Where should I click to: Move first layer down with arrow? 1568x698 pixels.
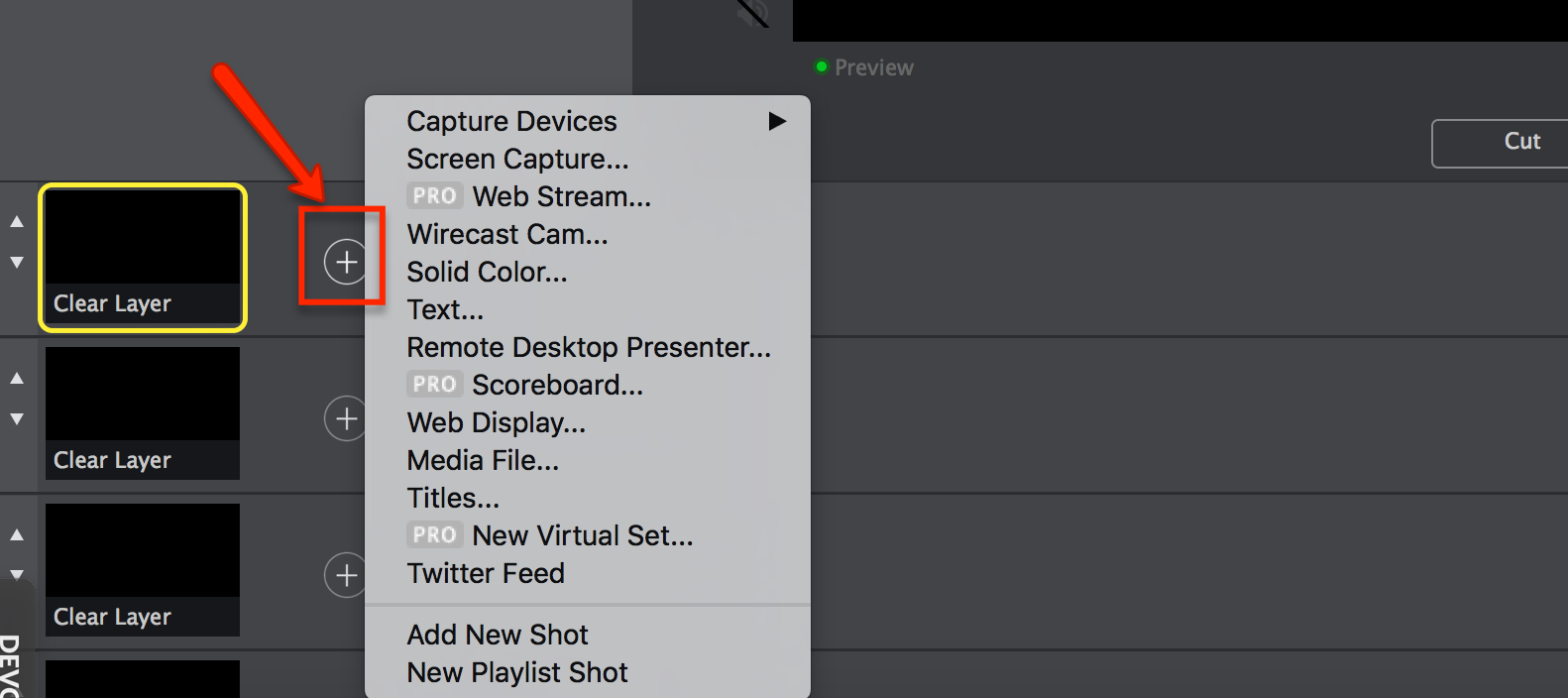pos(17,263)
